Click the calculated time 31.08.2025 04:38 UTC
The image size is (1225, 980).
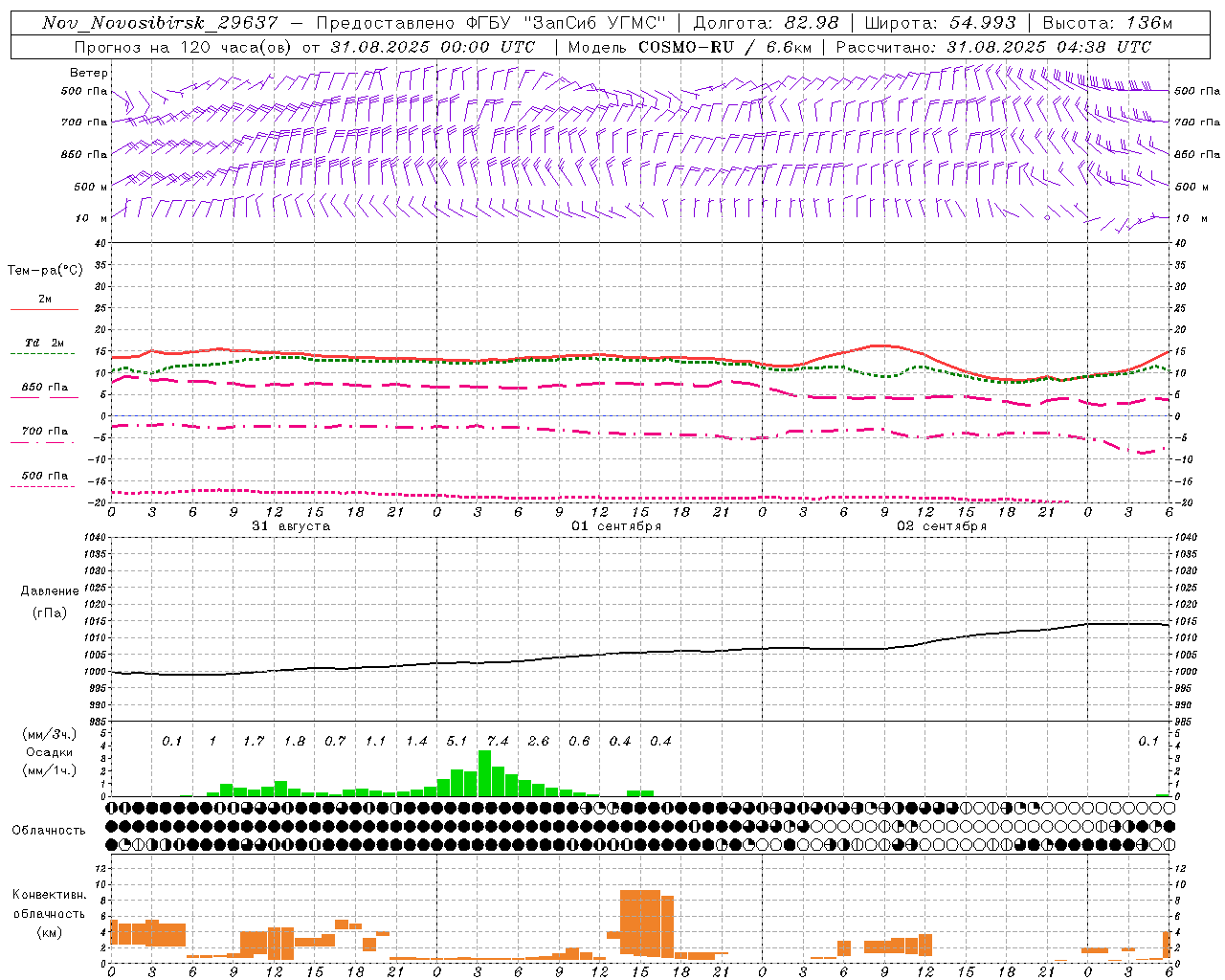(x=1049, y=47)
